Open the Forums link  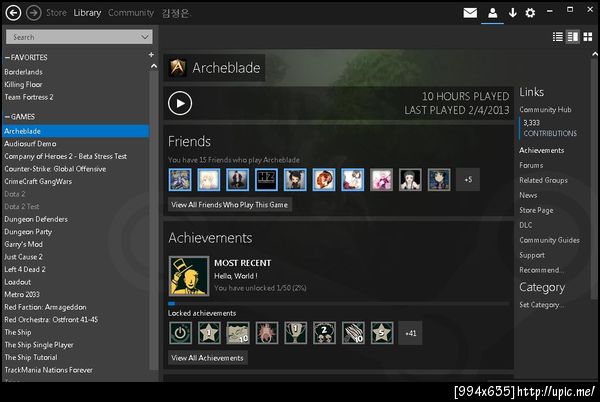531,165
